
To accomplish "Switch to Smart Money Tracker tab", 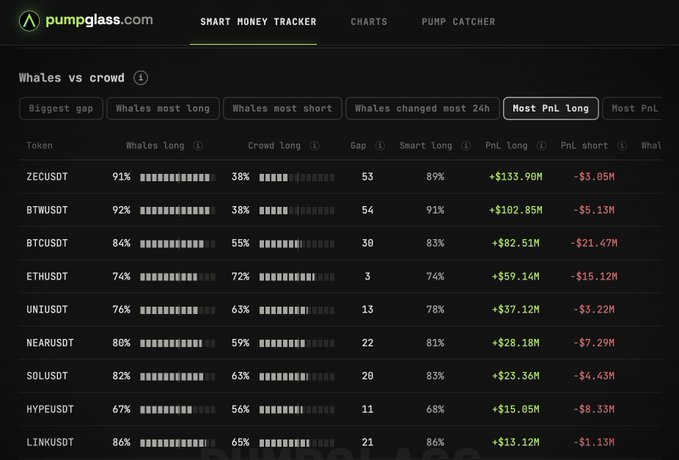I will 258,22.
